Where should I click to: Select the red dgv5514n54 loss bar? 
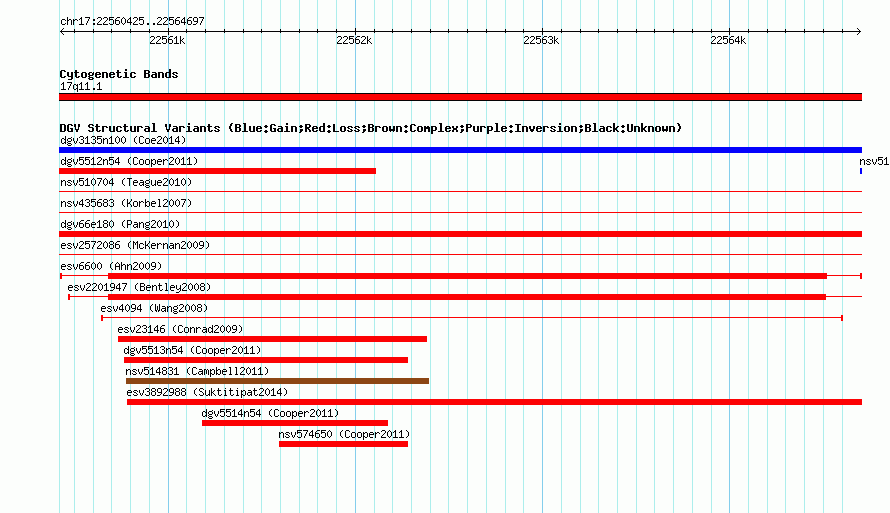tap(295, 423)
